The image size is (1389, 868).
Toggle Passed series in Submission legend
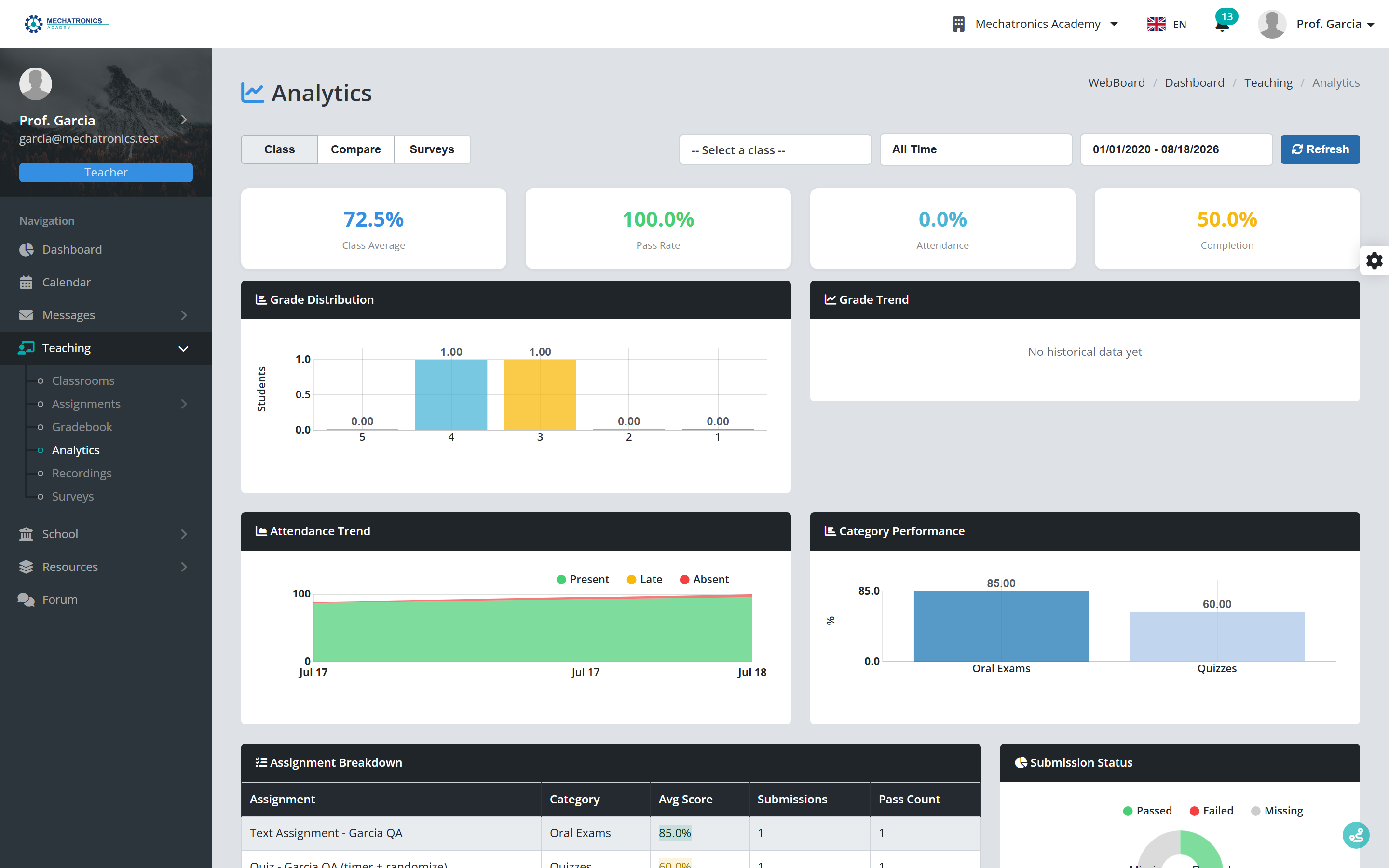(x=1147, y=811)
